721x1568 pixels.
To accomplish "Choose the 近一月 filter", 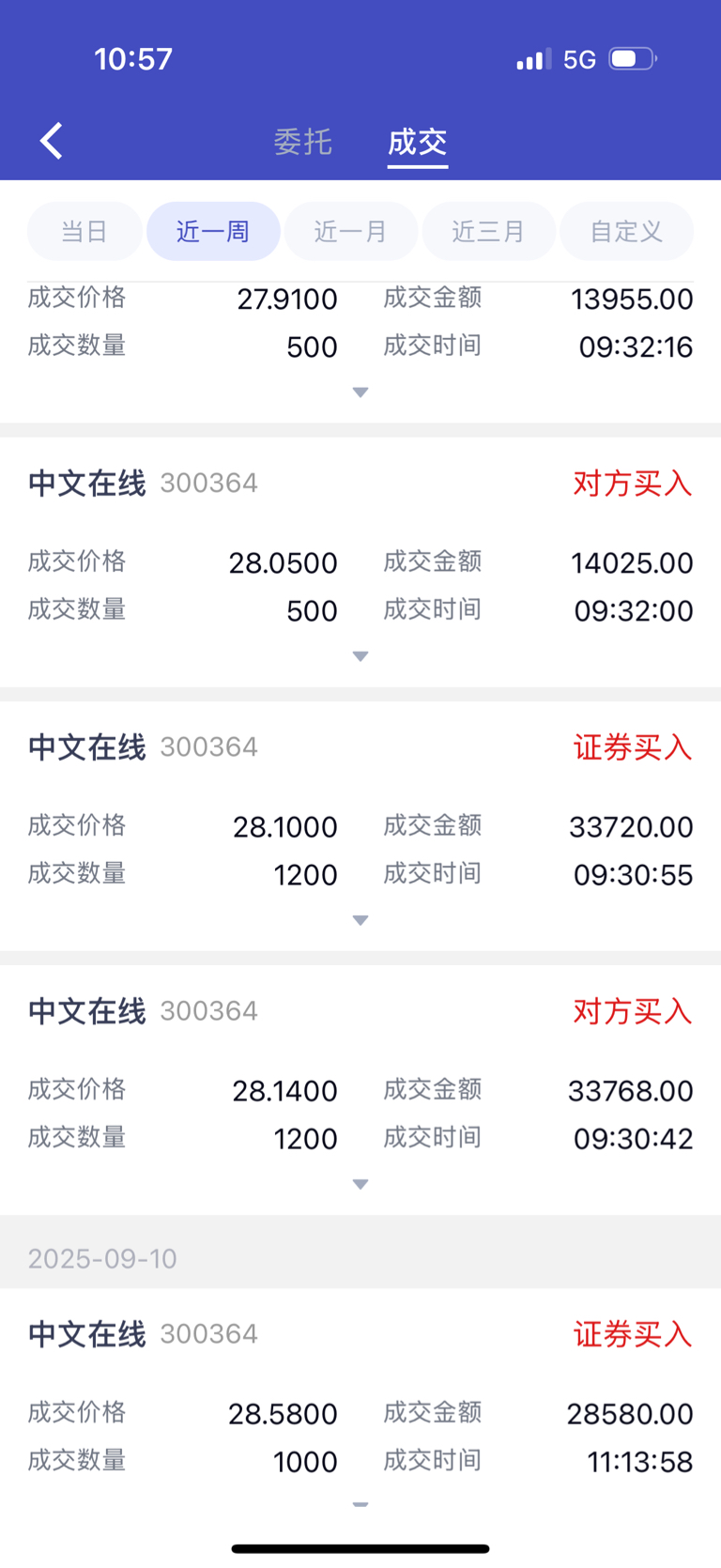I will [351, 231].
